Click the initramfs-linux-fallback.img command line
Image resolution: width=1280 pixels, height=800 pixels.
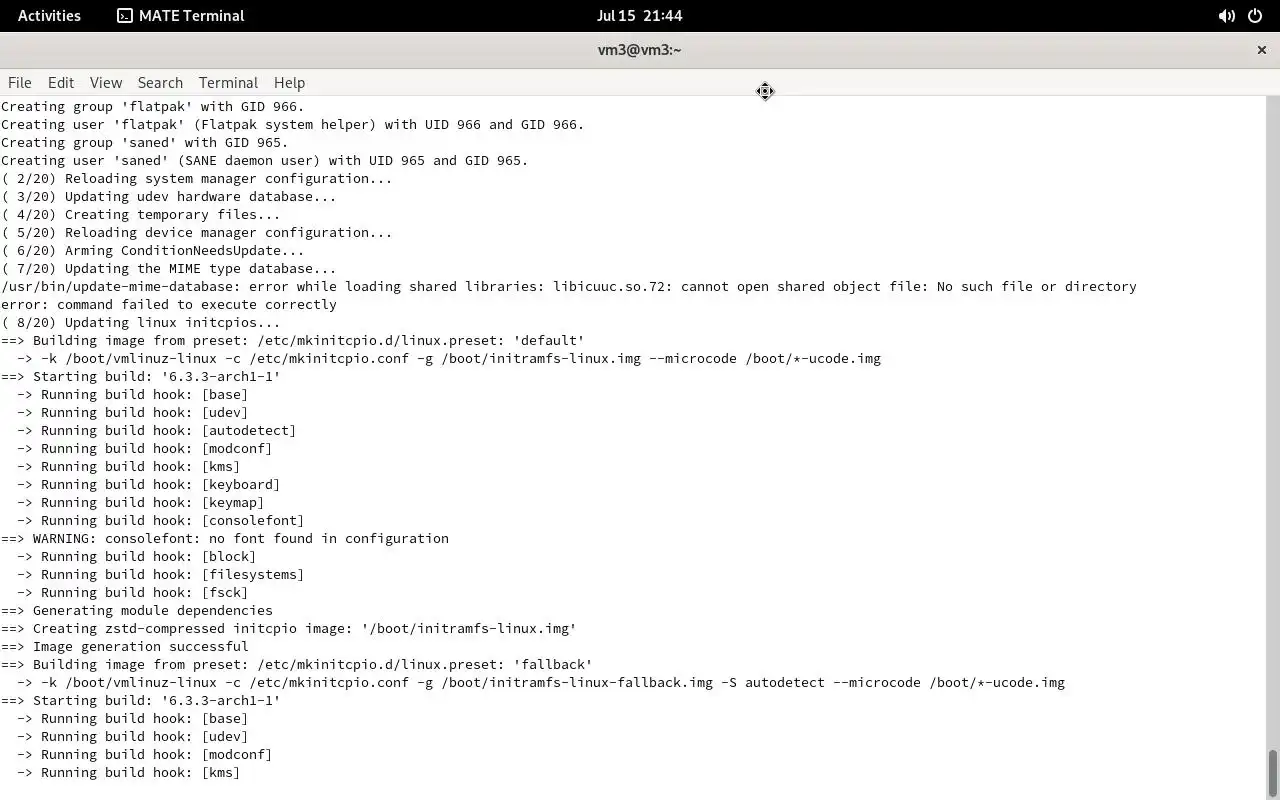(541, 682)
